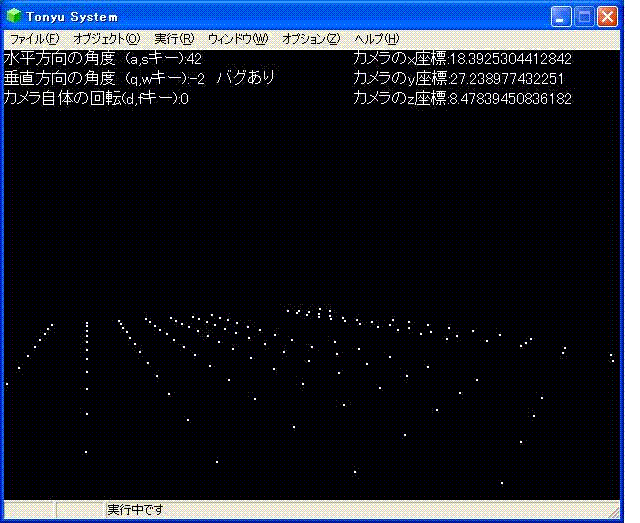Click the Tonyu System title bar text
Image resolution: width=640 pixels, height=523 pixels.
[72, 17]
